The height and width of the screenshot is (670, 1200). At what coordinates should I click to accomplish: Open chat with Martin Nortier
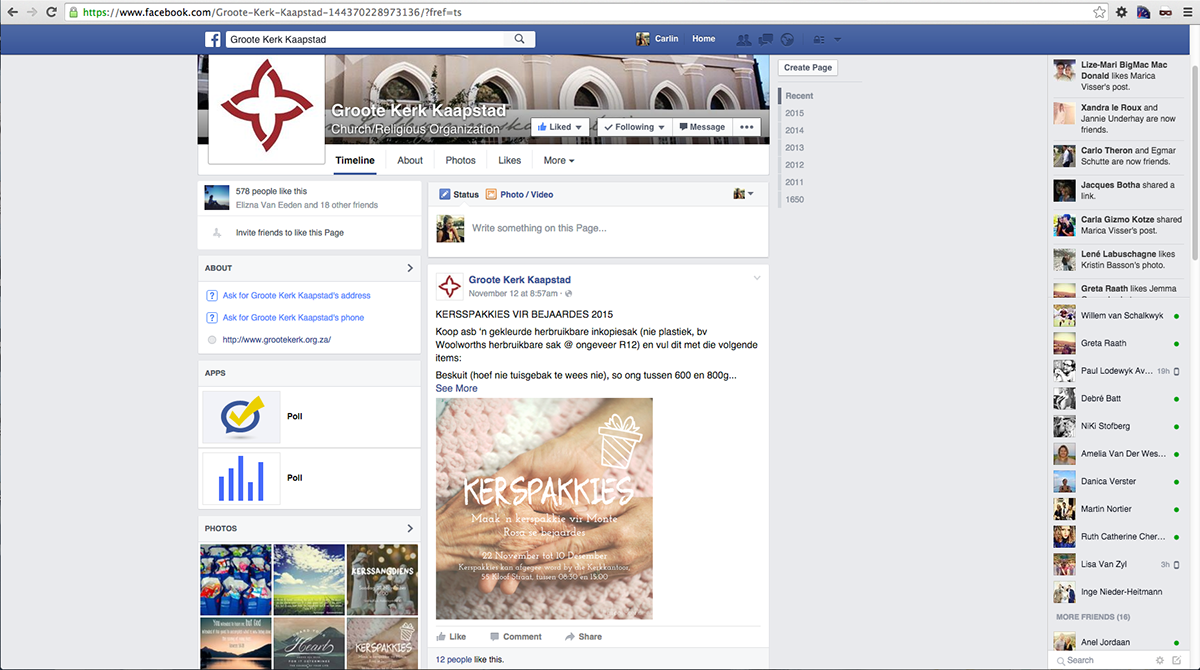(1118, 509)
